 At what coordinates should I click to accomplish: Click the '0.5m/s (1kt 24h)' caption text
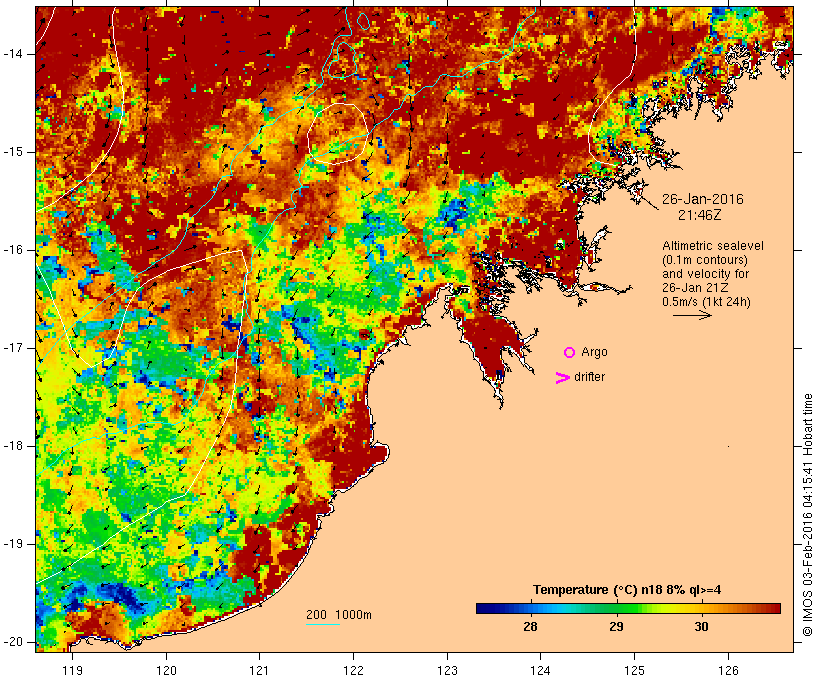(x=706, y=302)
